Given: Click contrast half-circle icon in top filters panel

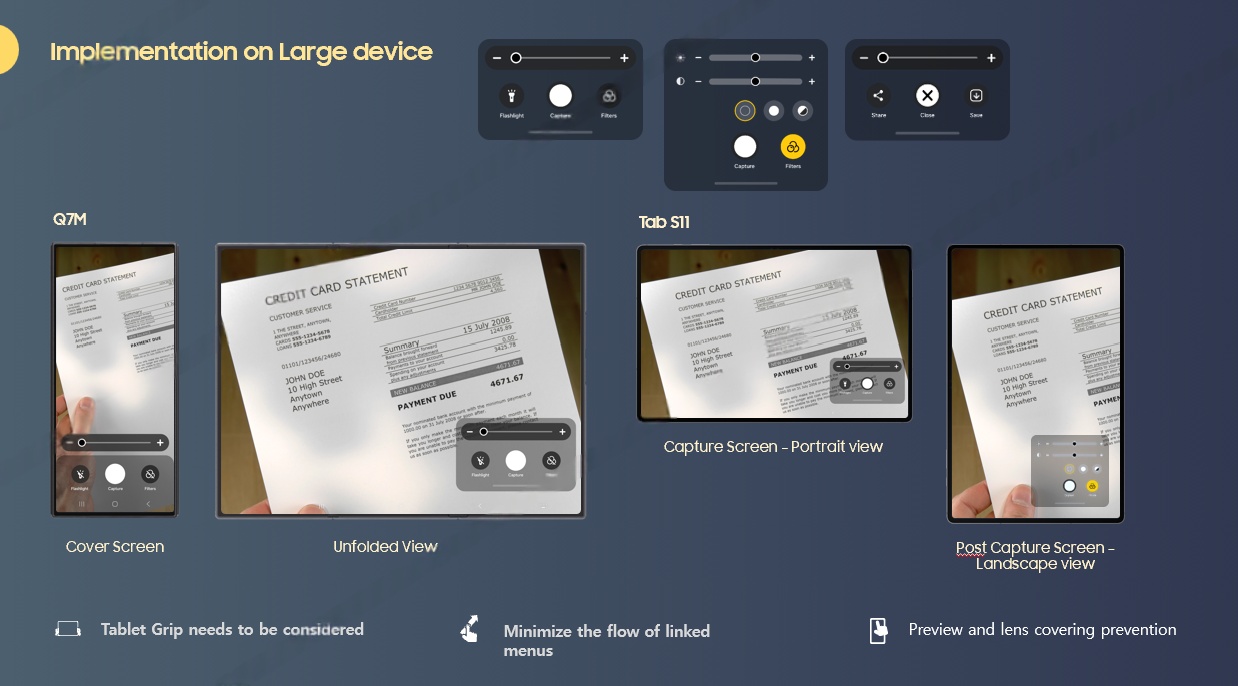Looking at the screenshot, I should 680,81.
